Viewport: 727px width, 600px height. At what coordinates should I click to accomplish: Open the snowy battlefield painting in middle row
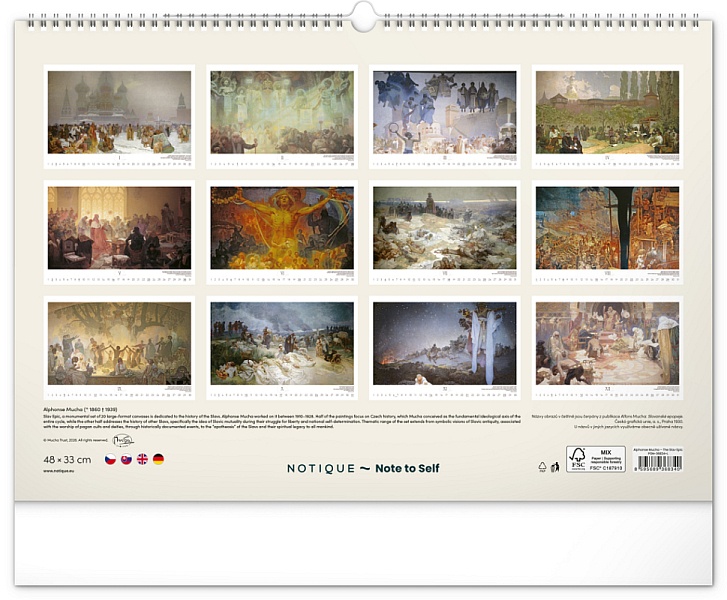click(x=445, y=228)
